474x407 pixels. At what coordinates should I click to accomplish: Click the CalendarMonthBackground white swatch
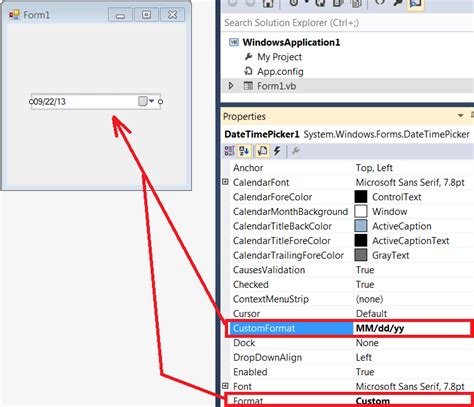pos(361,211)
